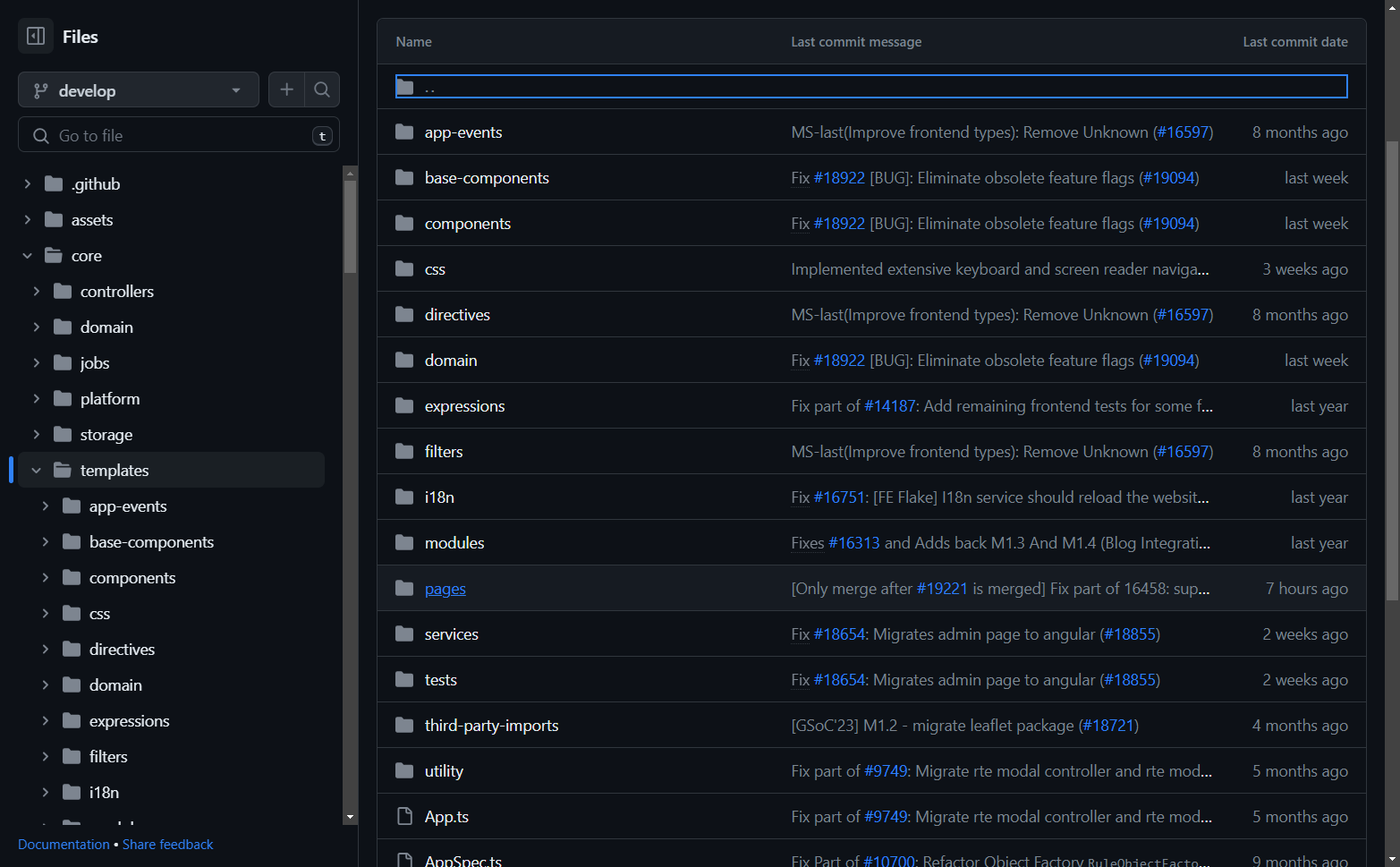
Task: Open the develop branch dropdown
Action: coord(139,89)
